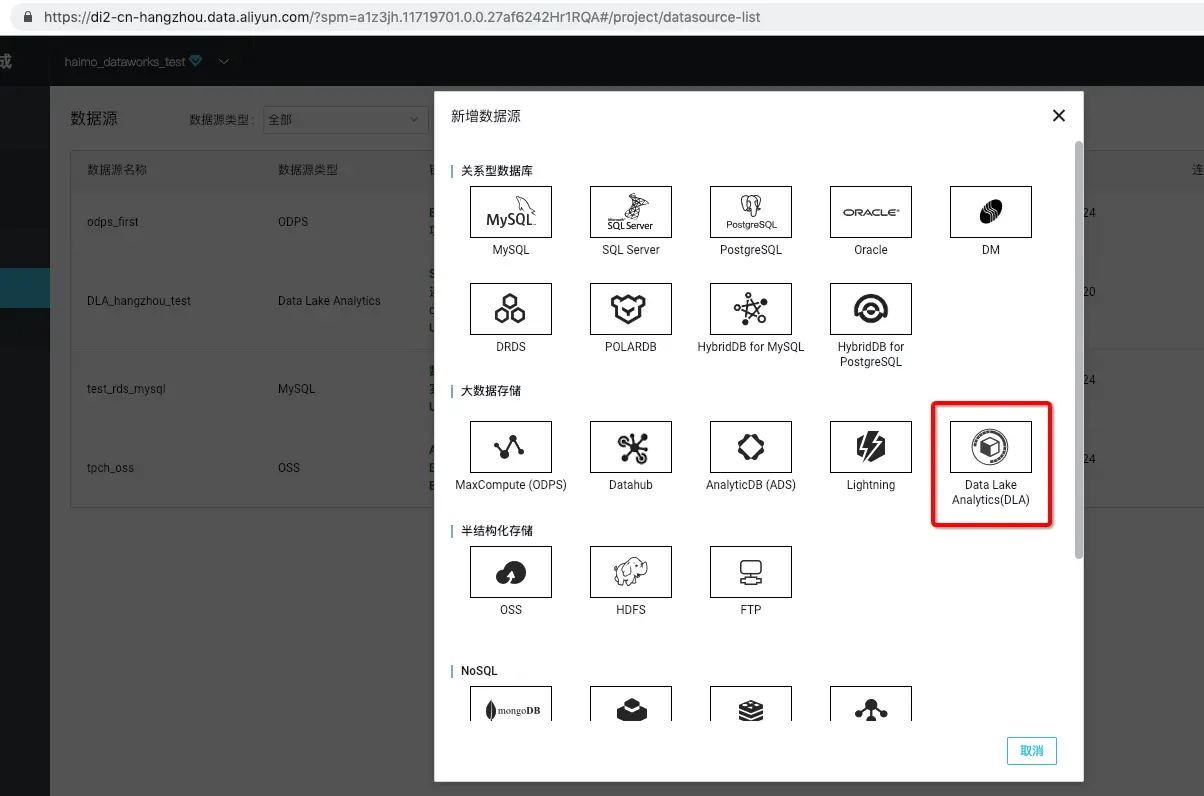
Task: Click the OSS type cell in table
Action: (x=289, y=468)
